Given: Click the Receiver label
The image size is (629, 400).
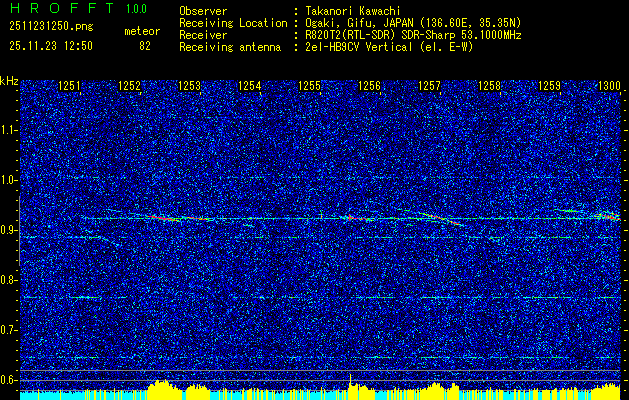Looking at the screenshot, I should 203,35.
